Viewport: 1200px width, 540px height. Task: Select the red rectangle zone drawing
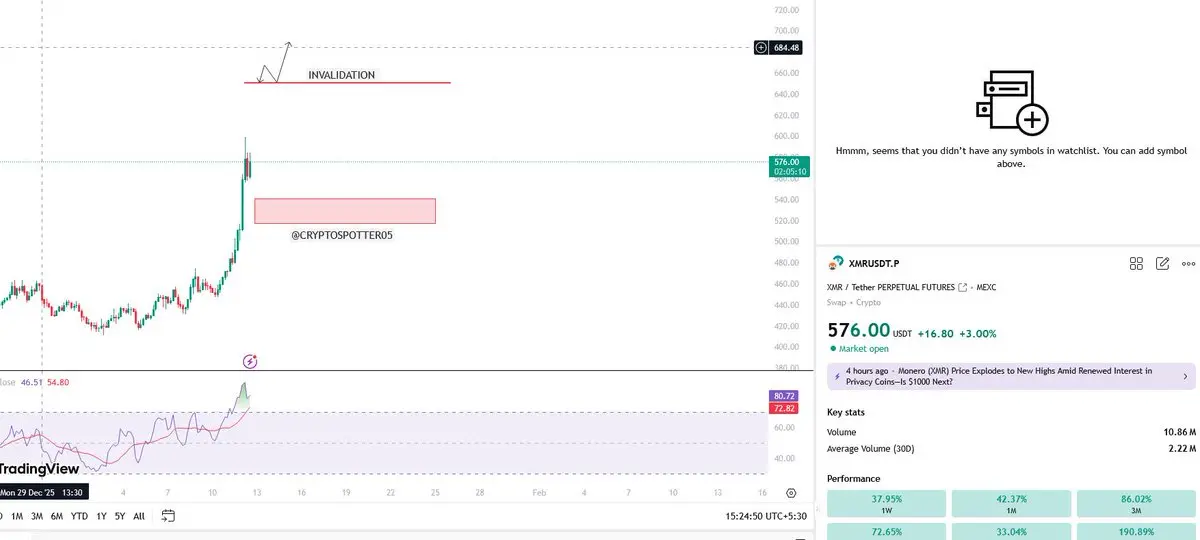345,211
